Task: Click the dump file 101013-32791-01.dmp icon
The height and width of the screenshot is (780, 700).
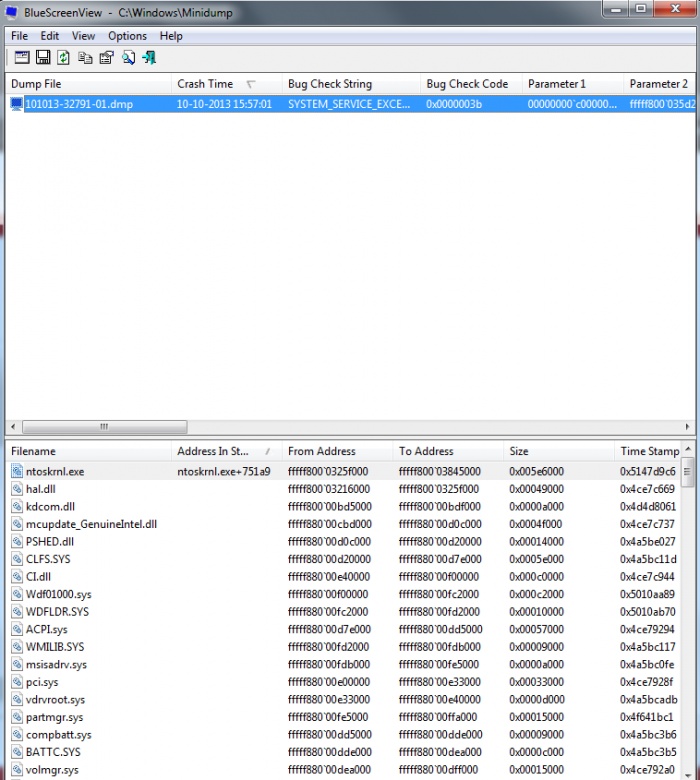Action: [17, 104]
